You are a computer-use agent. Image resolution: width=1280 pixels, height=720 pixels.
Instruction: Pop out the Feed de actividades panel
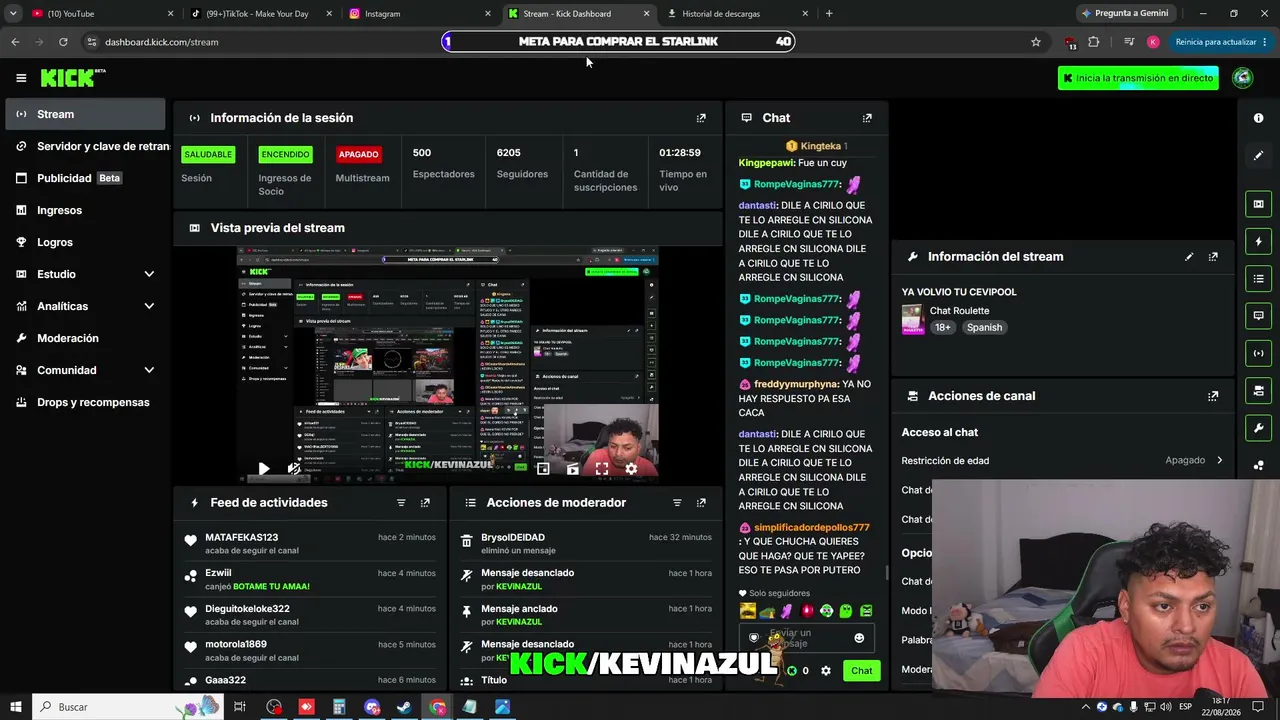tap(425, 503)
